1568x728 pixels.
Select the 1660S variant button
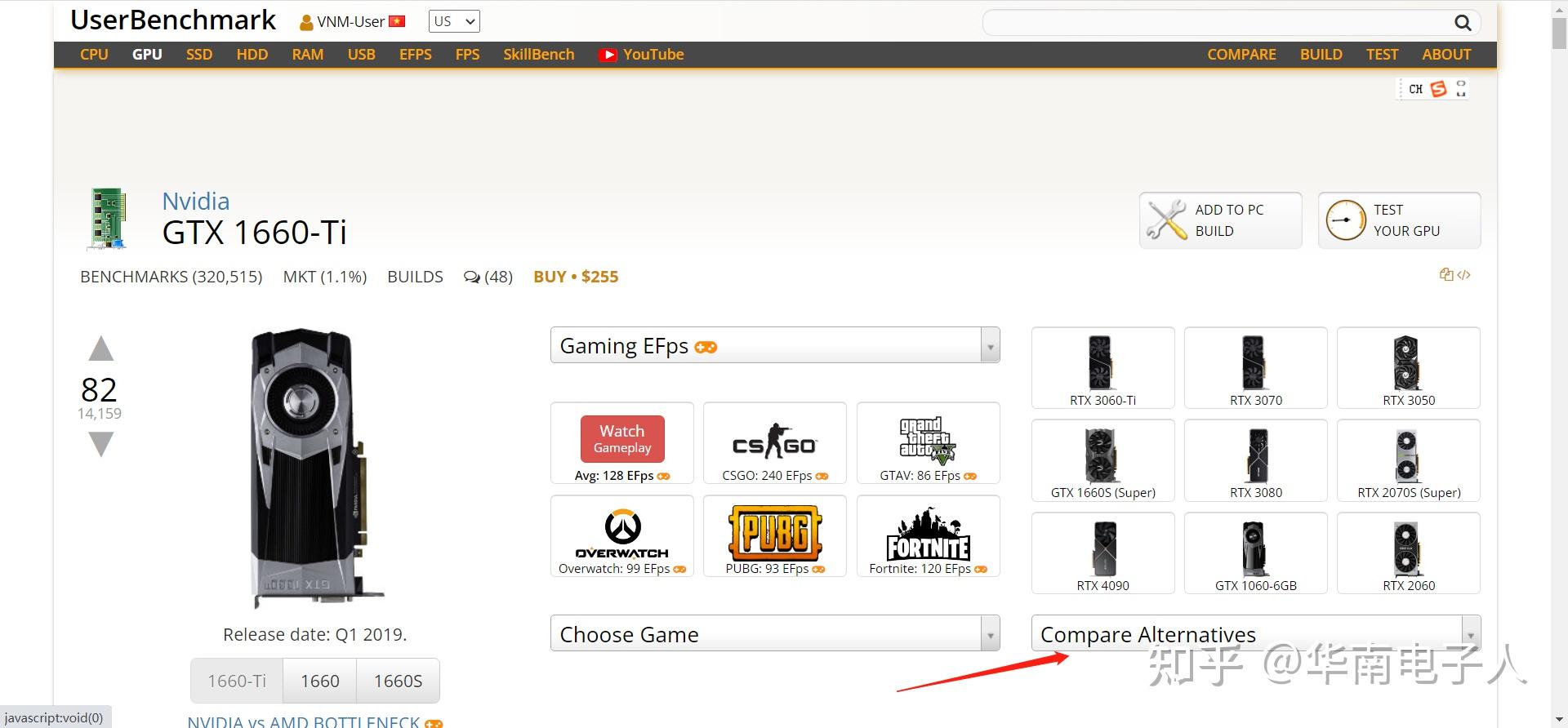coord(398,681)
